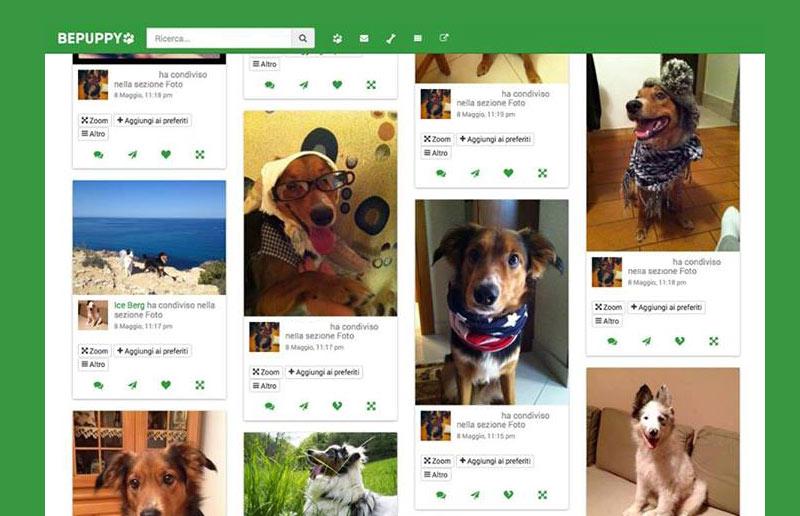Toggle broken heart on the hat-wearing dog post

pyautogui.click(x=680, y=341)
